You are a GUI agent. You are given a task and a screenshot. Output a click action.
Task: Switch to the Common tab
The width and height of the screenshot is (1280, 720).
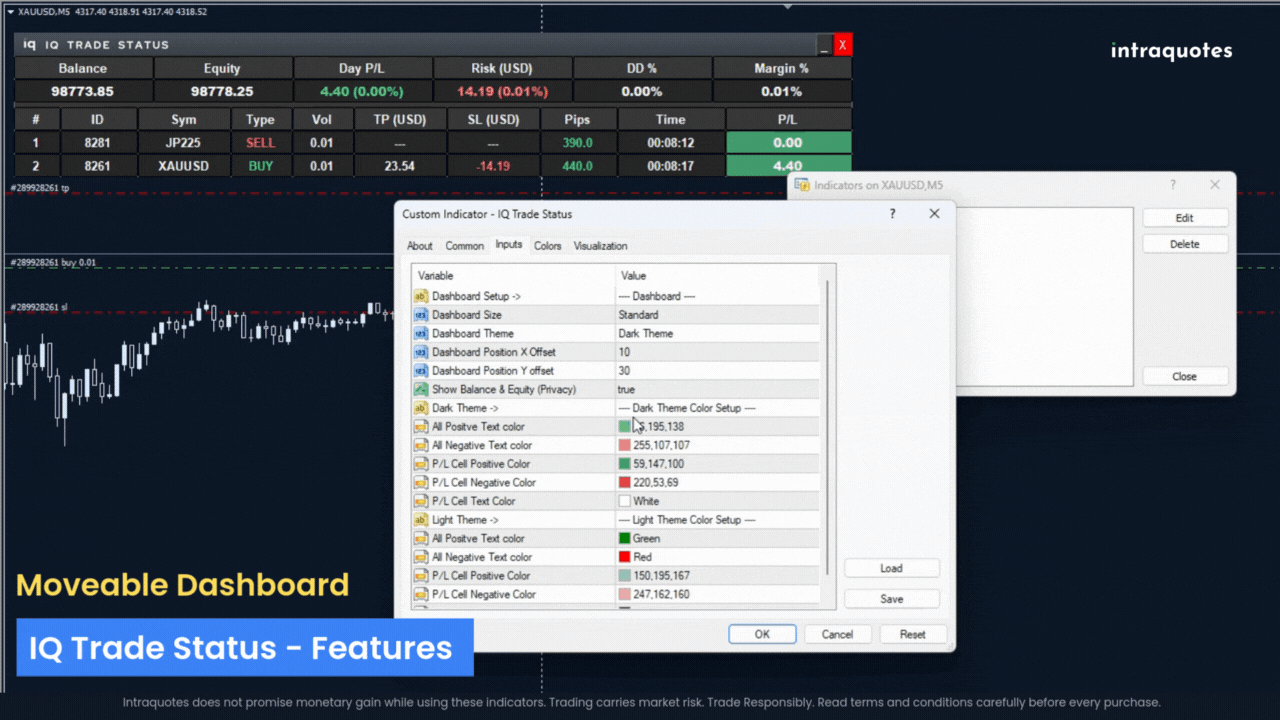click(x=465, y=246)
